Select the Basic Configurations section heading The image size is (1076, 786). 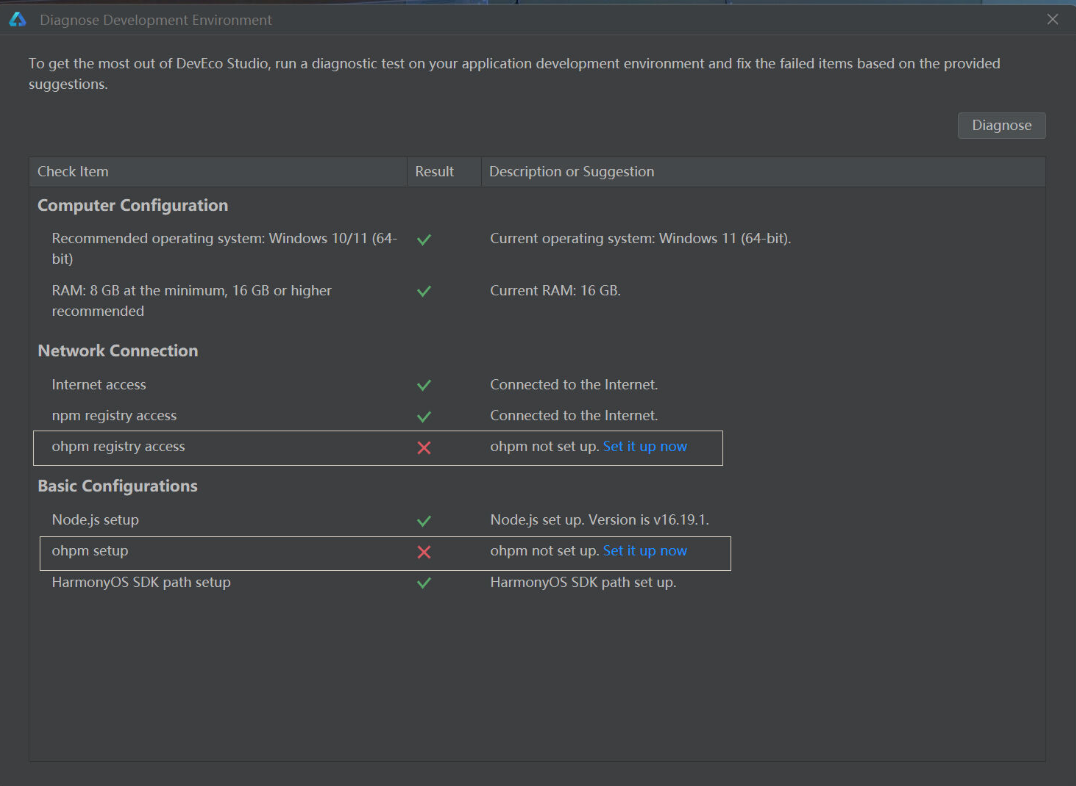coord(117,486)
